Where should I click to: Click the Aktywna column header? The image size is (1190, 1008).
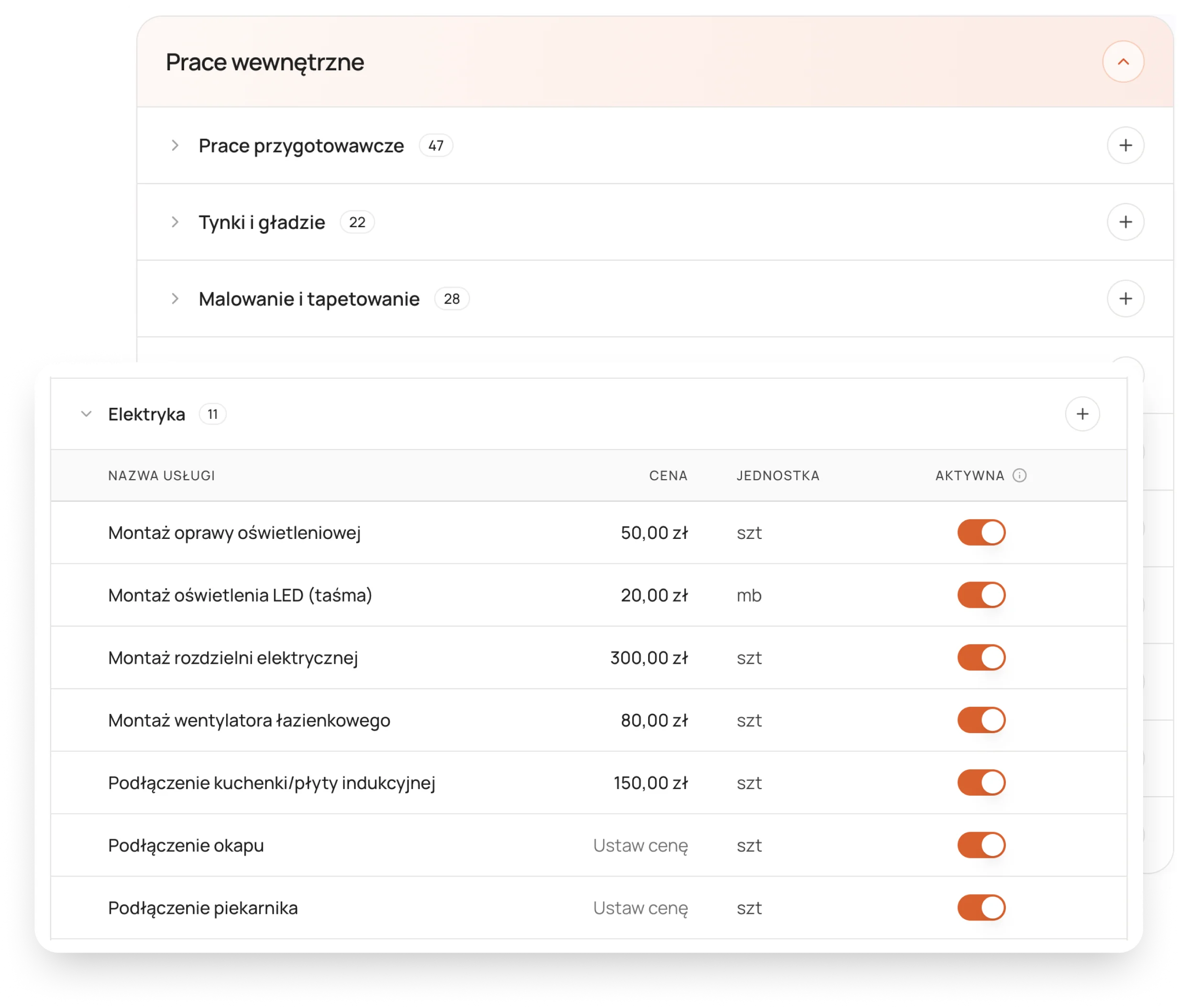pos(970,475)
